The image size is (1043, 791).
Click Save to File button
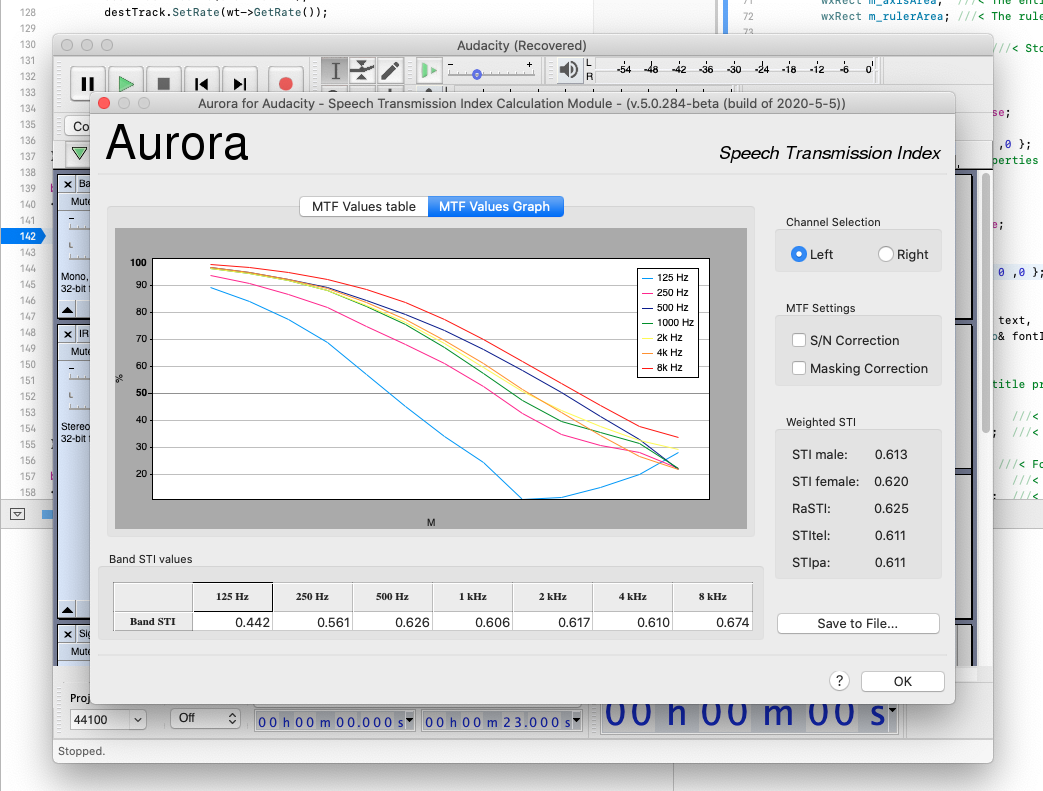click(x=858, y=623)
